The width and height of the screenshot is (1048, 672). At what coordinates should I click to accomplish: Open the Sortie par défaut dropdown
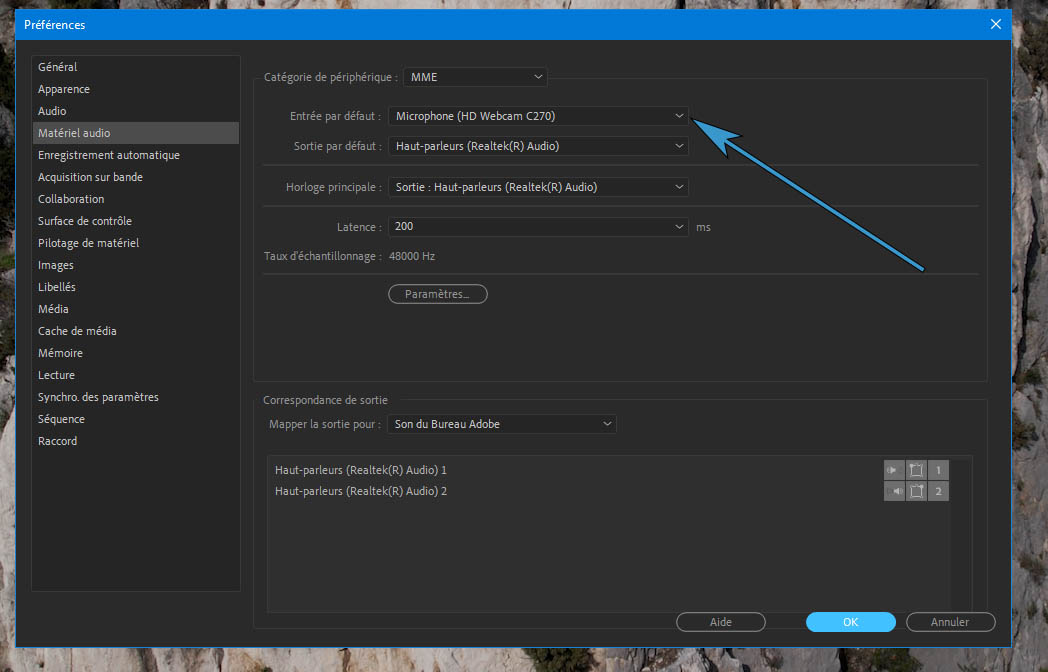538,146
